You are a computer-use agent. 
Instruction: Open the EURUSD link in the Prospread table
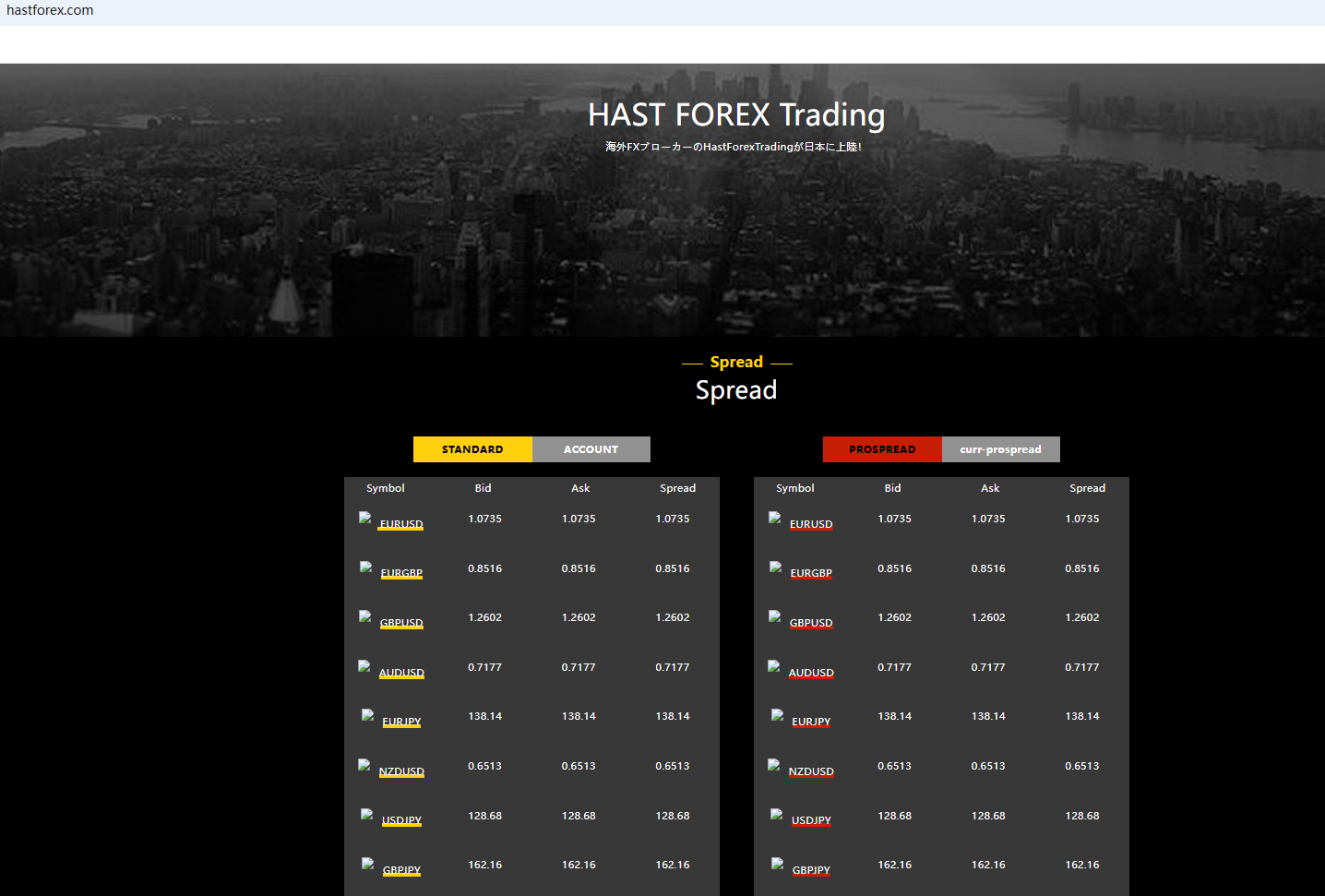(811, 524)
